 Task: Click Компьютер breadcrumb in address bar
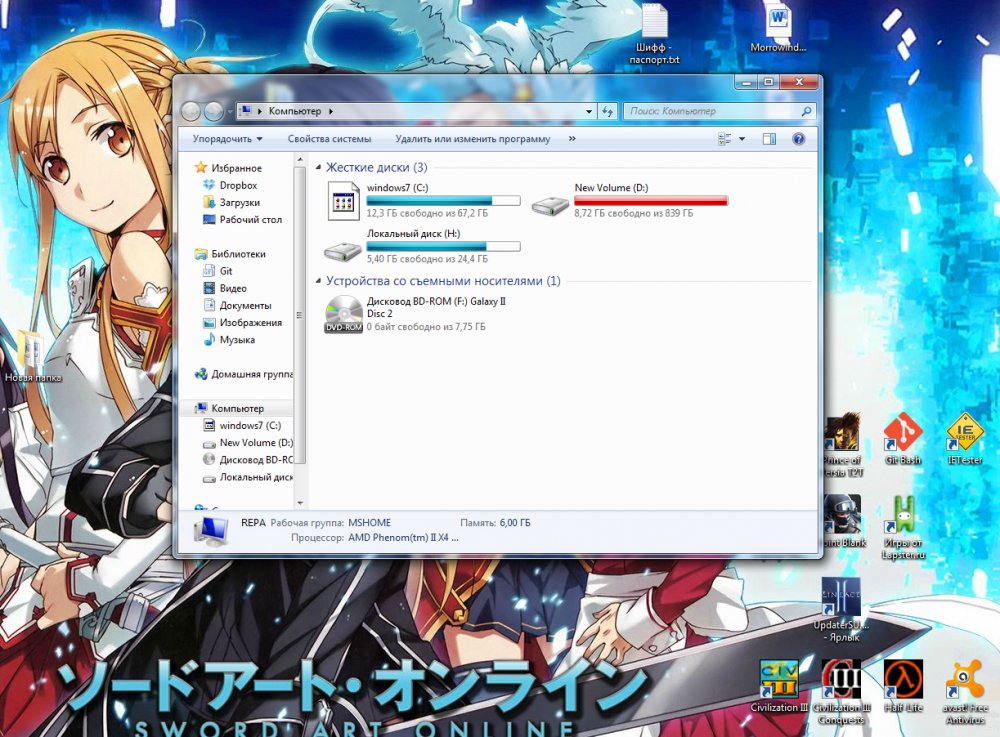(x=295, y=111)
